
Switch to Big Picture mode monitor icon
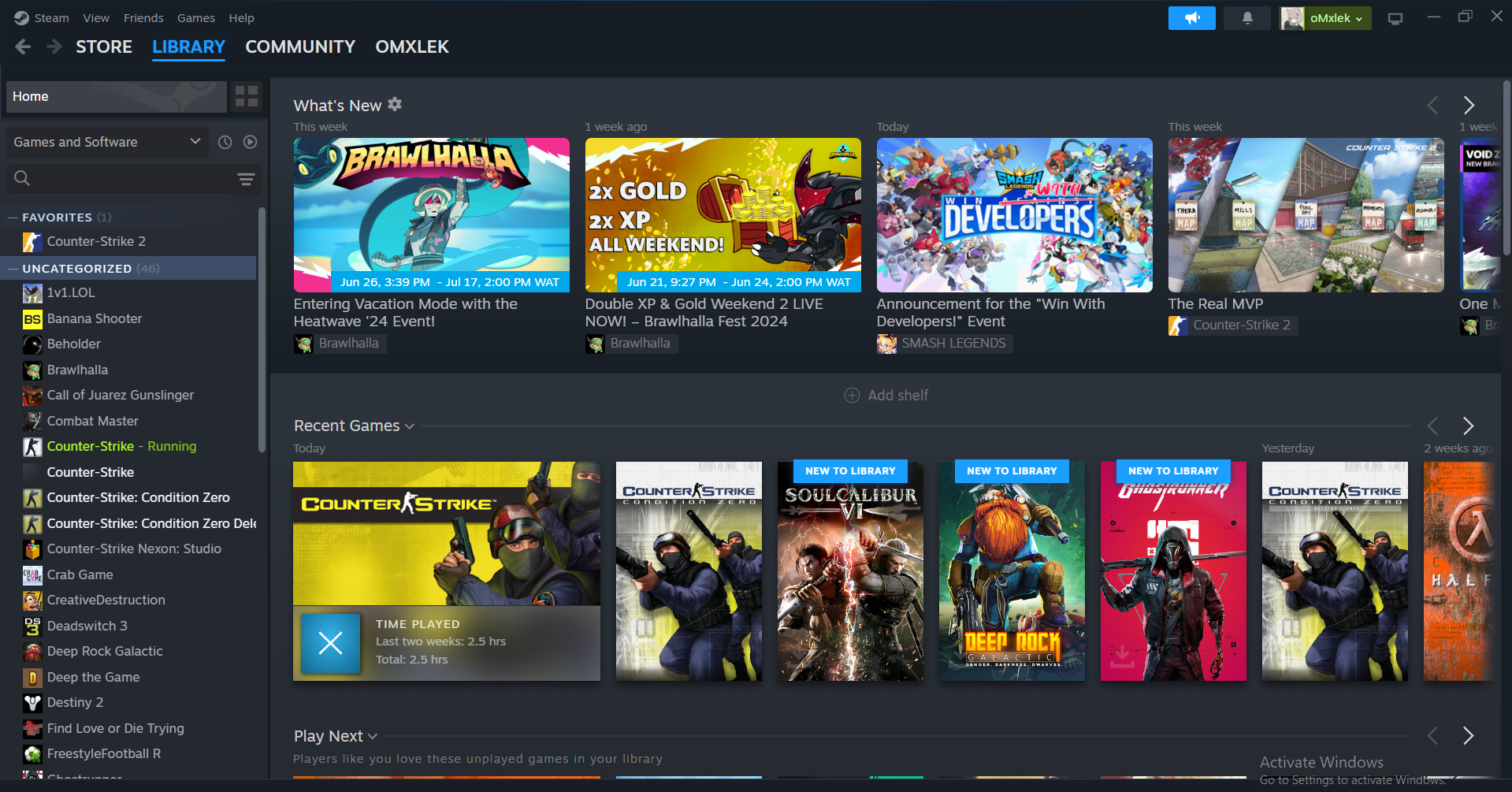[x=1395, y=18]
